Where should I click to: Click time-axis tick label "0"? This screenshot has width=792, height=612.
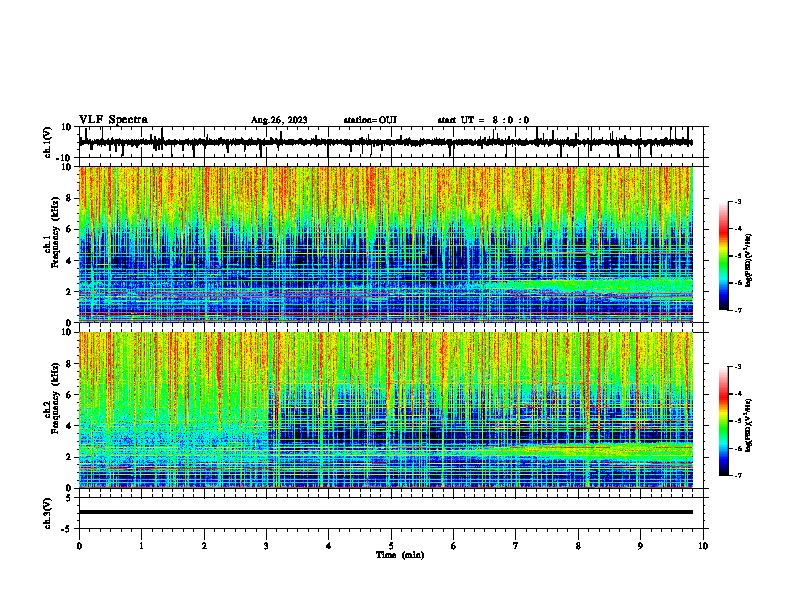point(79,546)
